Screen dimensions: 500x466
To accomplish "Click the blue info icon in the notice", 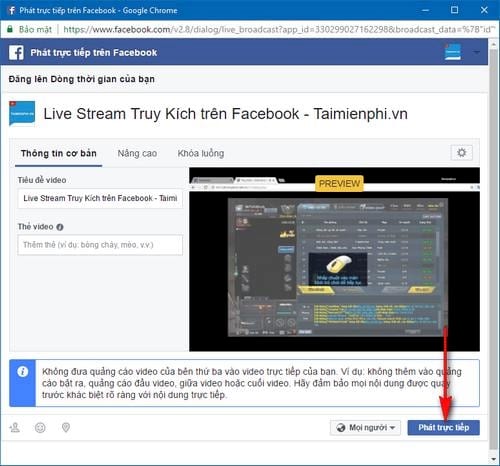I will (23, 371).
